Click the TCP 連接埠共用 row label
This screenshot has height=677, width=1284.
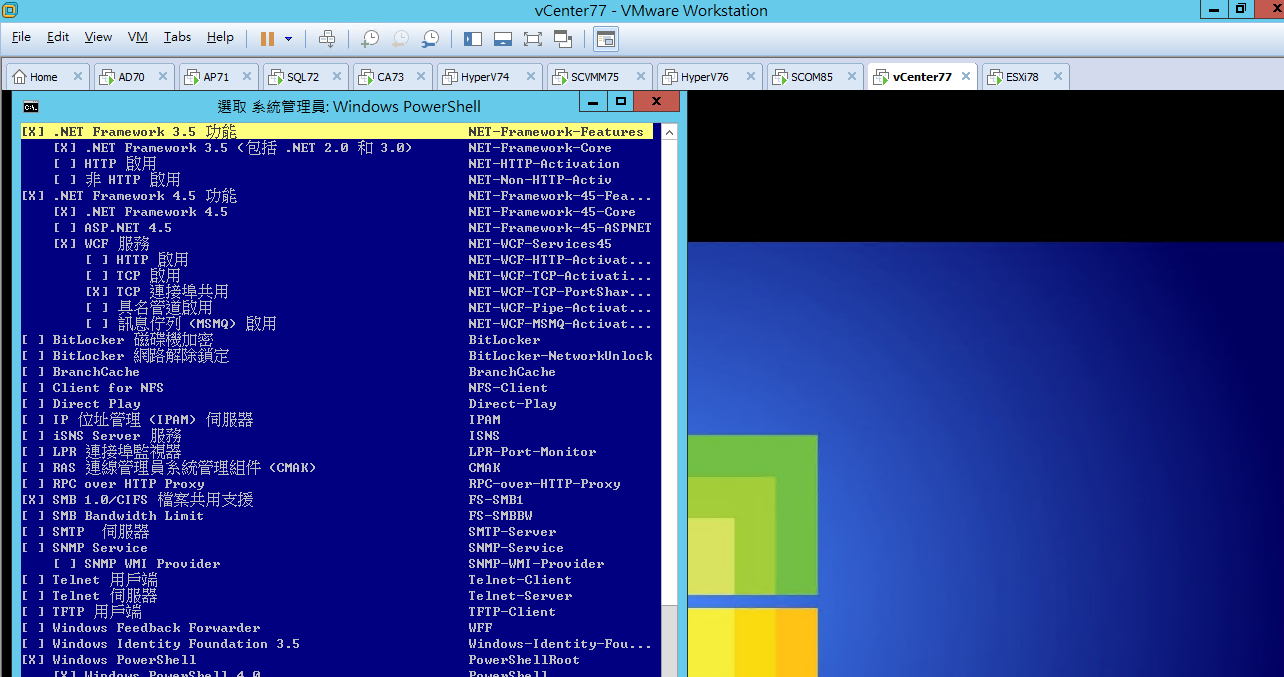(172, 292)
